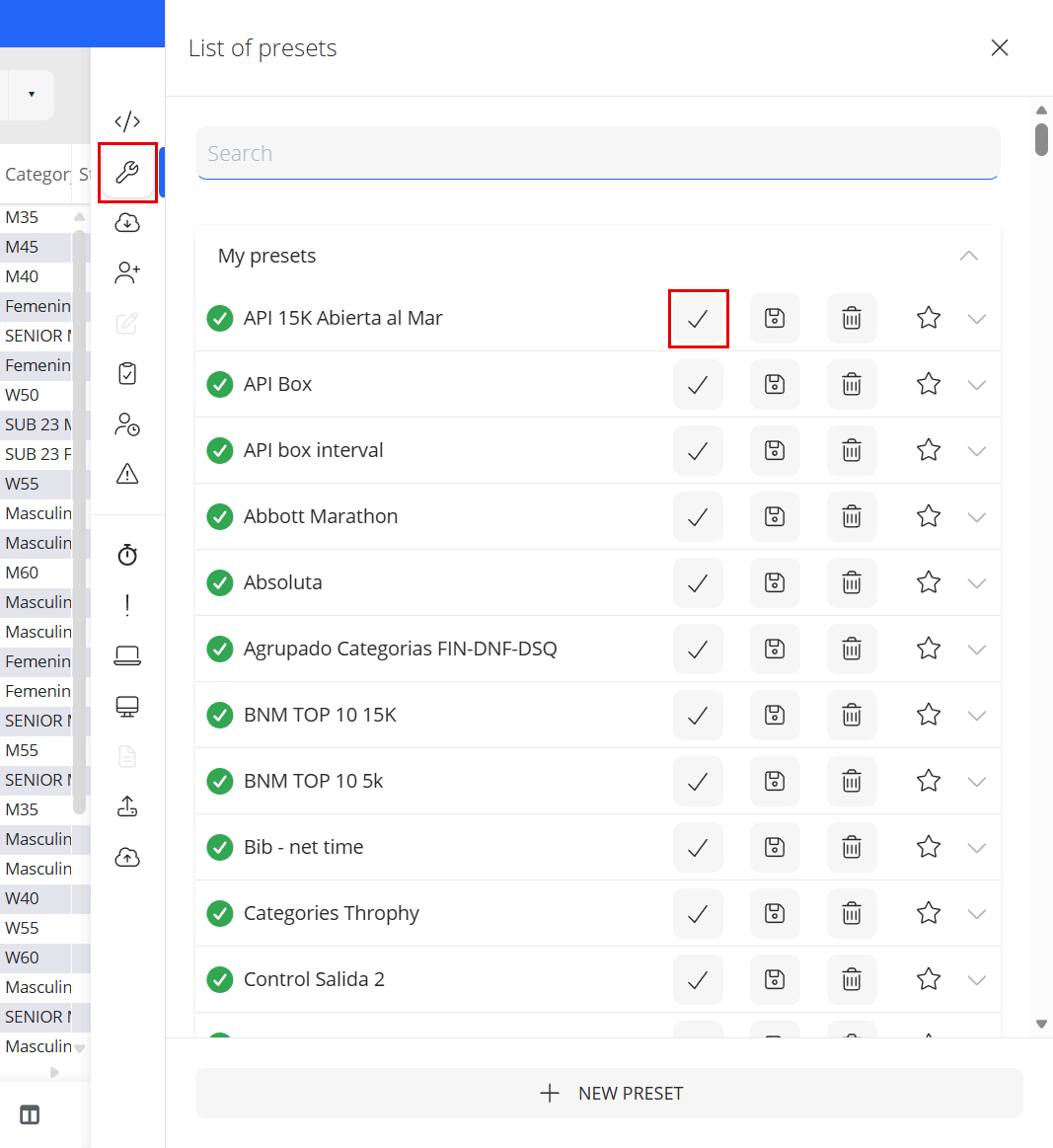The image size is (1053, 1148).
Task: Apply the API 15K Abierta al Mar preset
Action: [x=698, y=319]
